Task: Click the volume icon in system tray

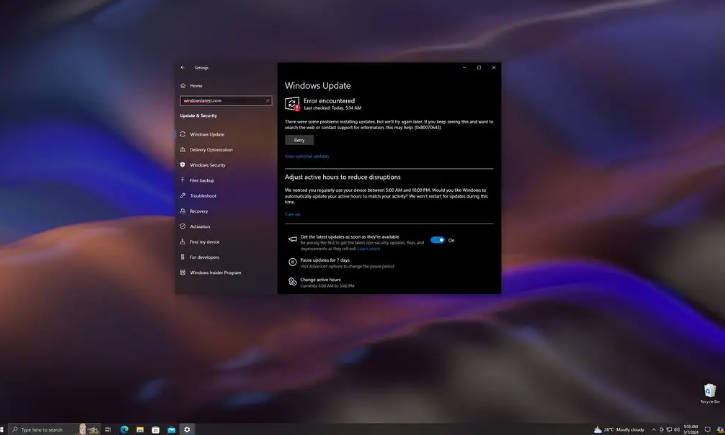Action: 677,429
